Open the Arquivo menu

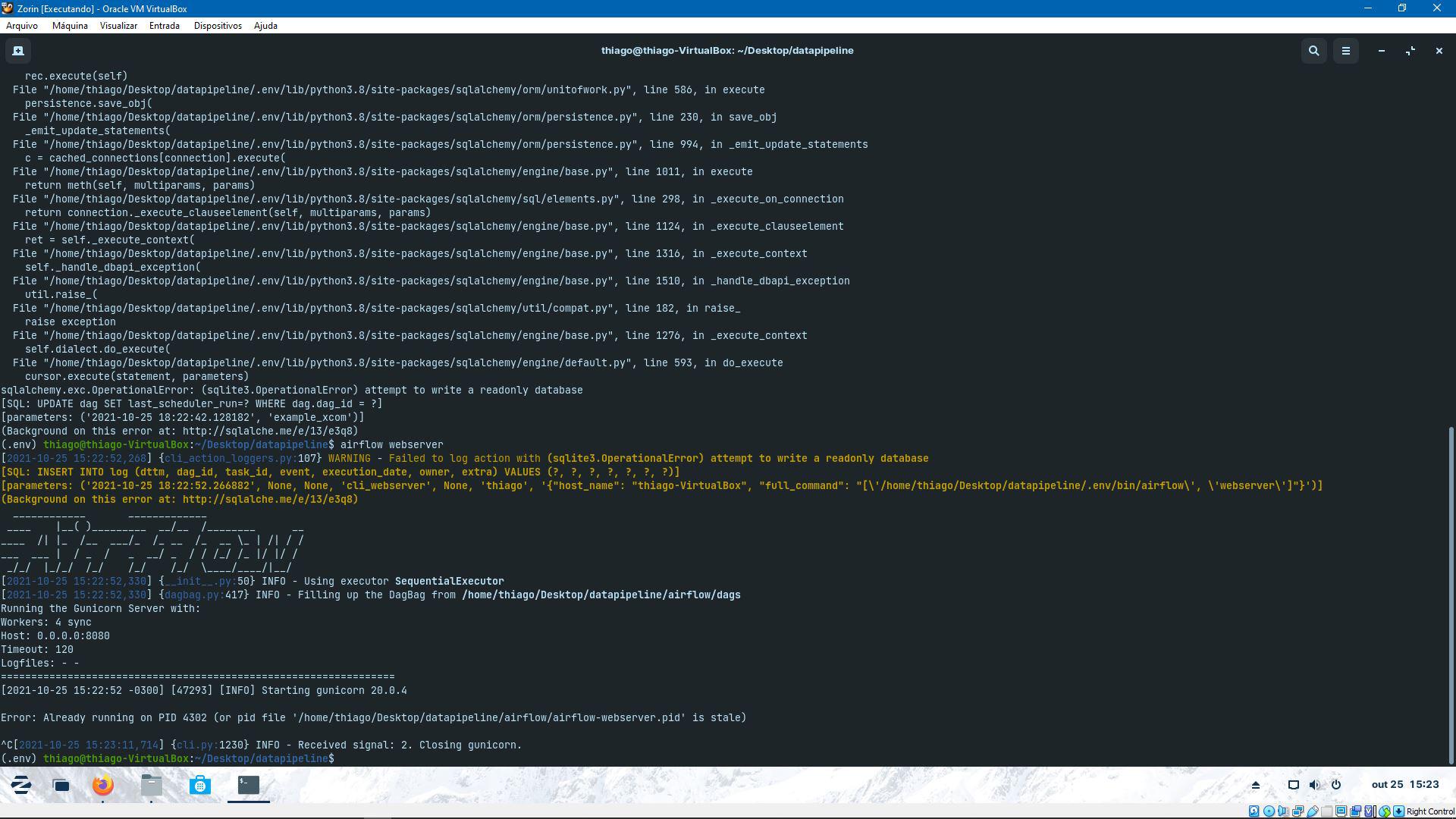(x=22, y=26)
